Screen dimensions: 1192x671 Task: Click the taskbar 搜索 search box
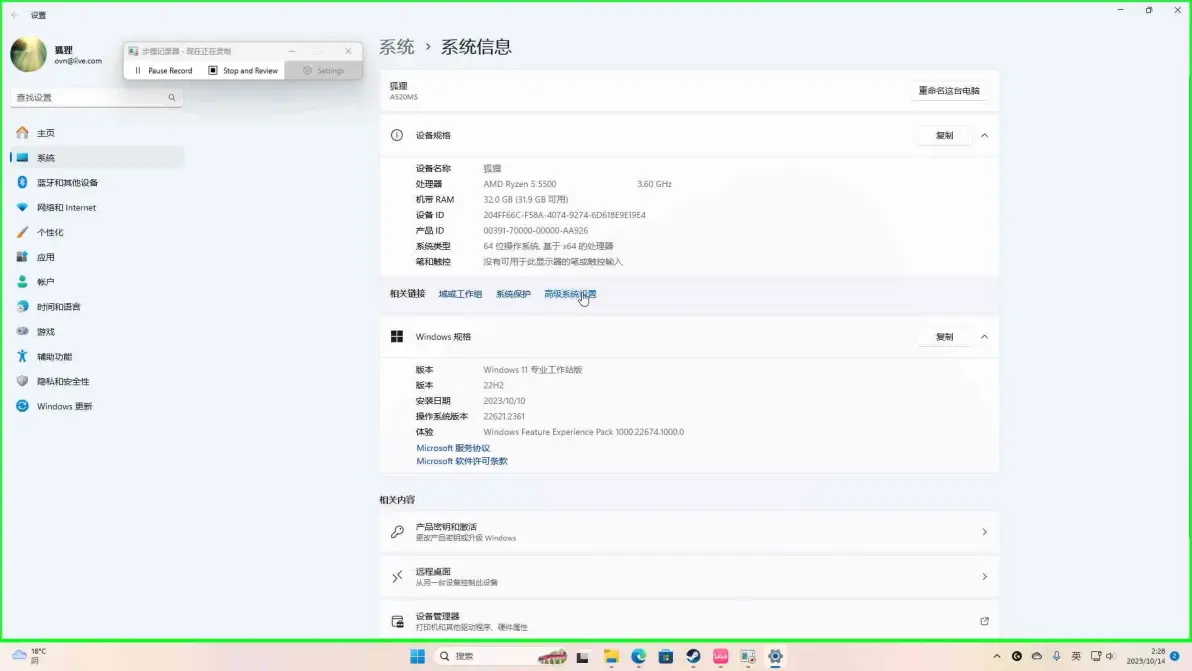pos(502,657)
